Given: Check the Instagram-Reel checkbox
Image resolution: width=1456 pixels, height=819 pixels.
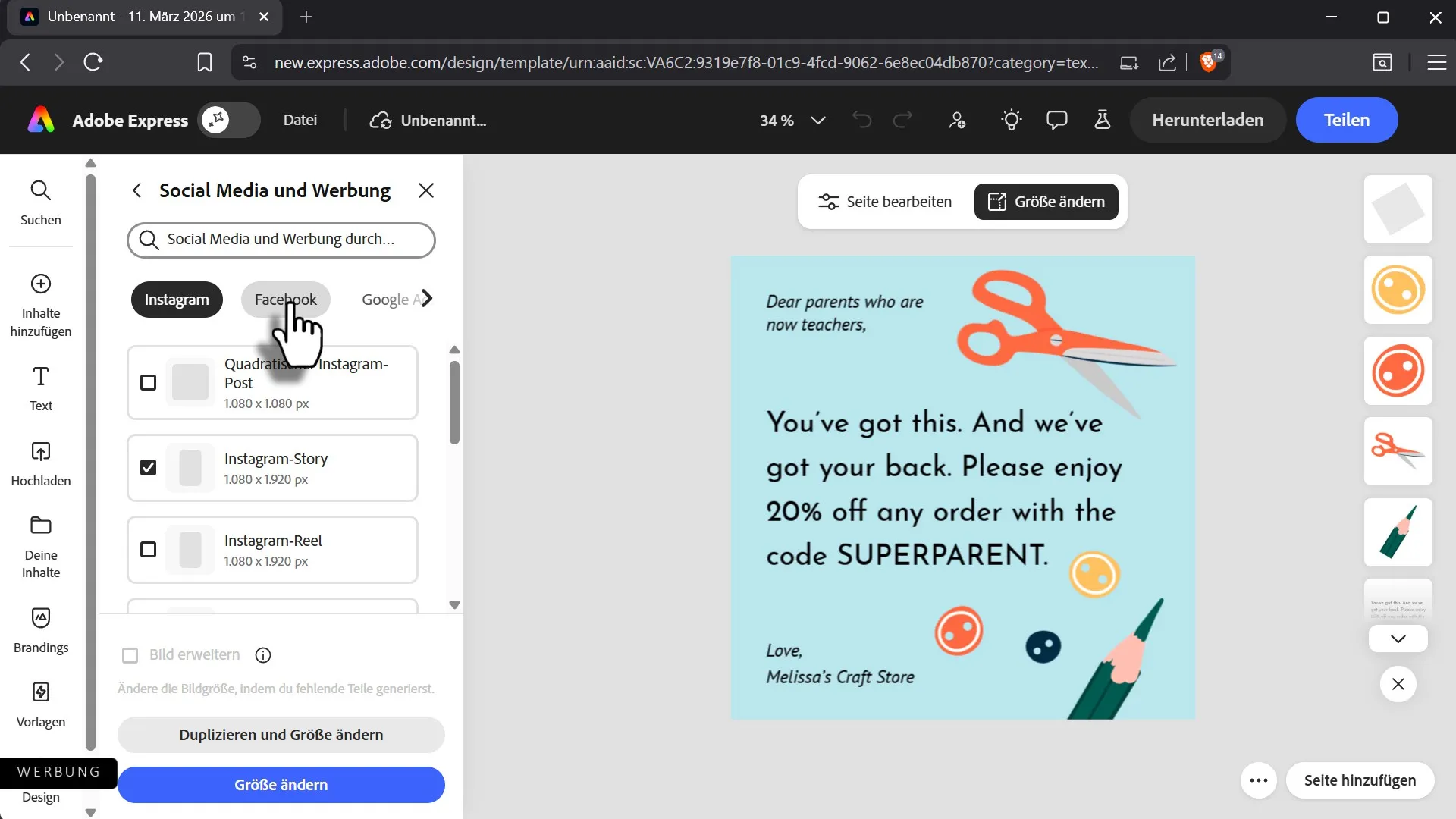Looking at the screenshot, I should (x=149, y=550).
